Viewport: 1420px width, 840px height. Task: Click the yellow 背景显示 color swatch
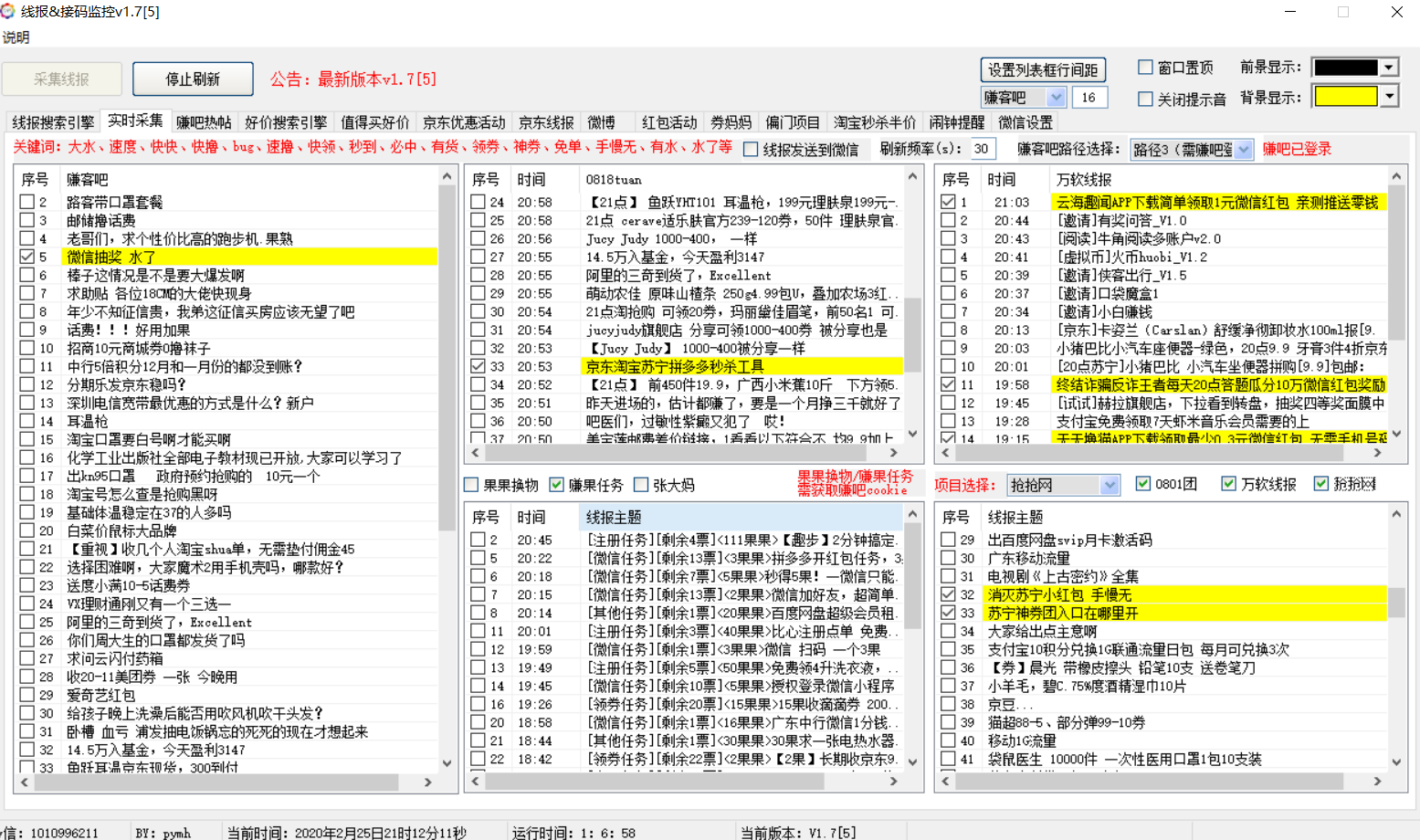point(1345,96)
